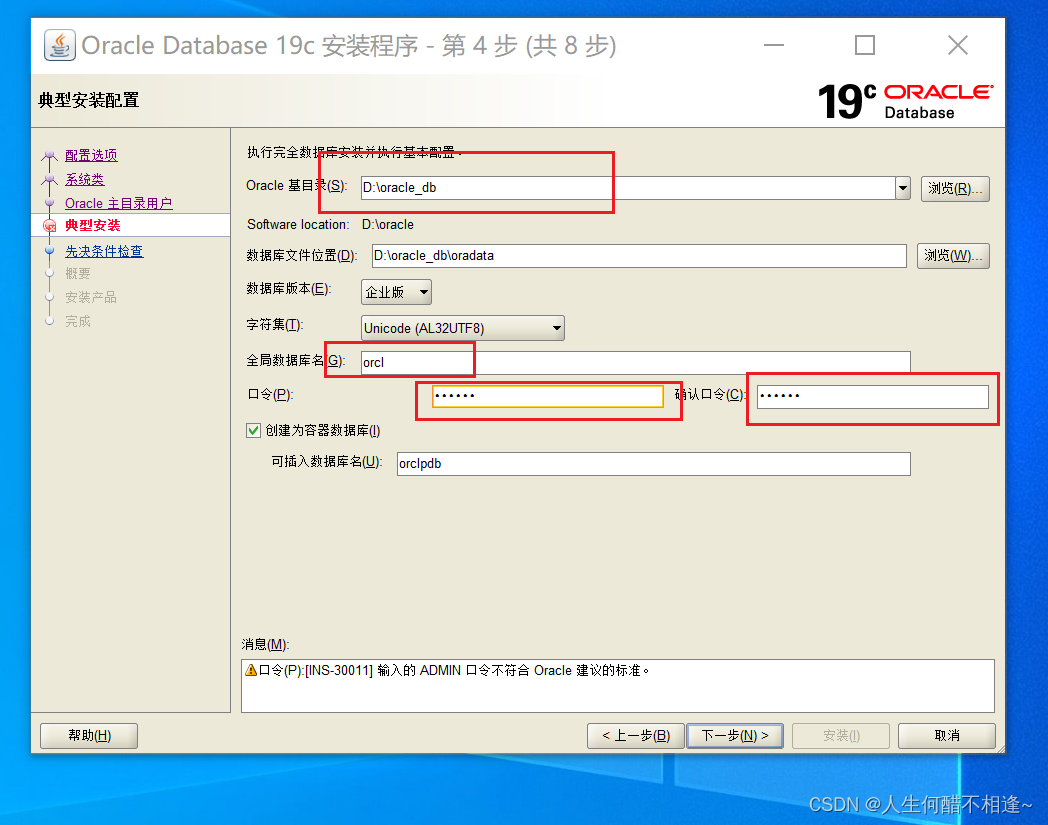
Task: Click the Java installer icon in title bar
Action: point(59,45)
